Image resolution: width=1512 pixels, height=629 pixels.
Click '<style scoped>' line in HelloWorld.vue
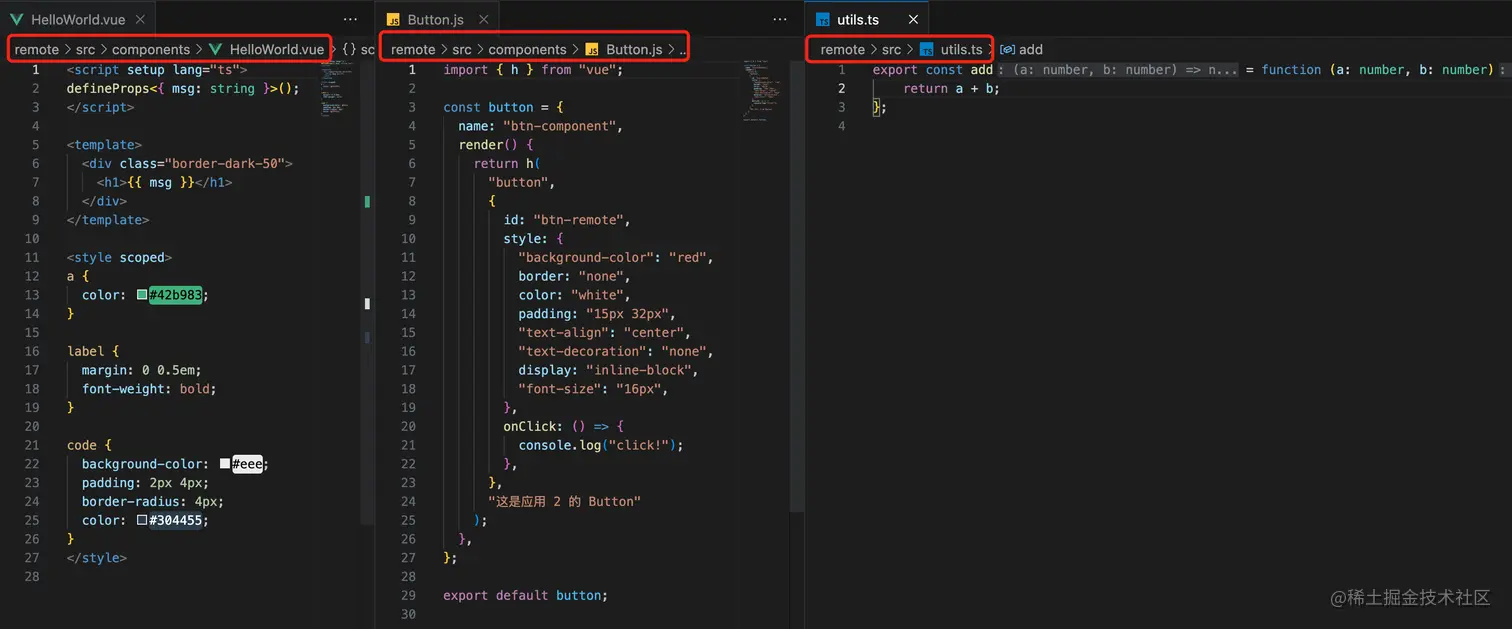pos(119,257)
